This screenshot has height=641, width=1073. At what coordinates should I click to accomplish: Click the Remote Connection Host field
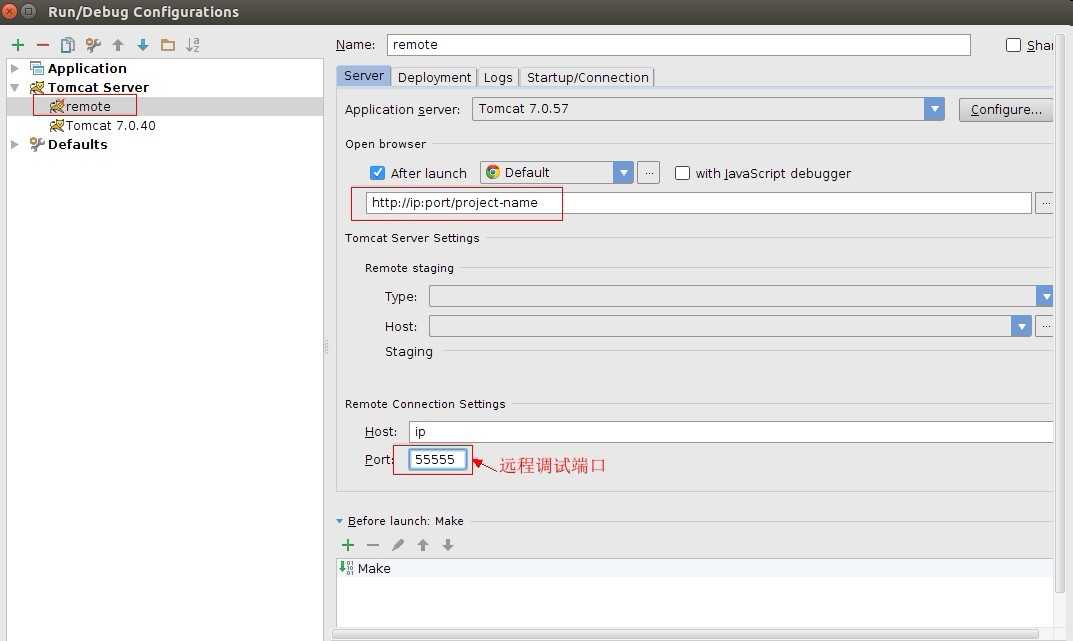[731, 432]
